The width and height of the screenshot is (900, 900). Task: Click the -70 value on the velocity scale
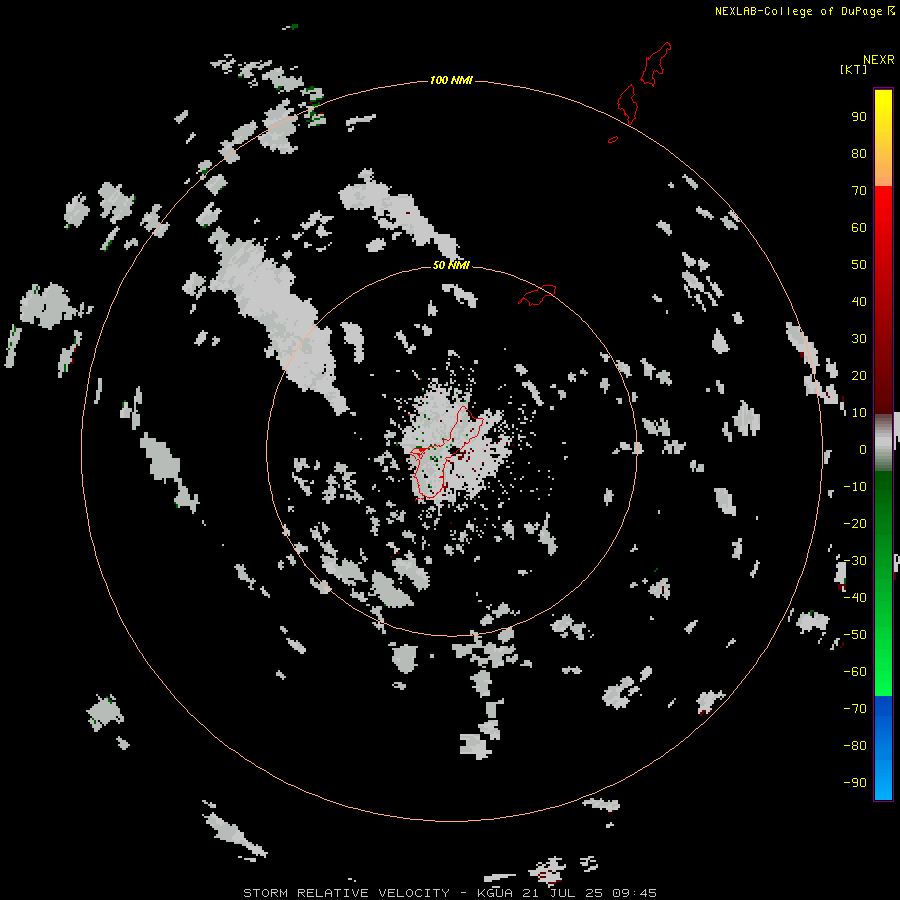coord(855,709)
